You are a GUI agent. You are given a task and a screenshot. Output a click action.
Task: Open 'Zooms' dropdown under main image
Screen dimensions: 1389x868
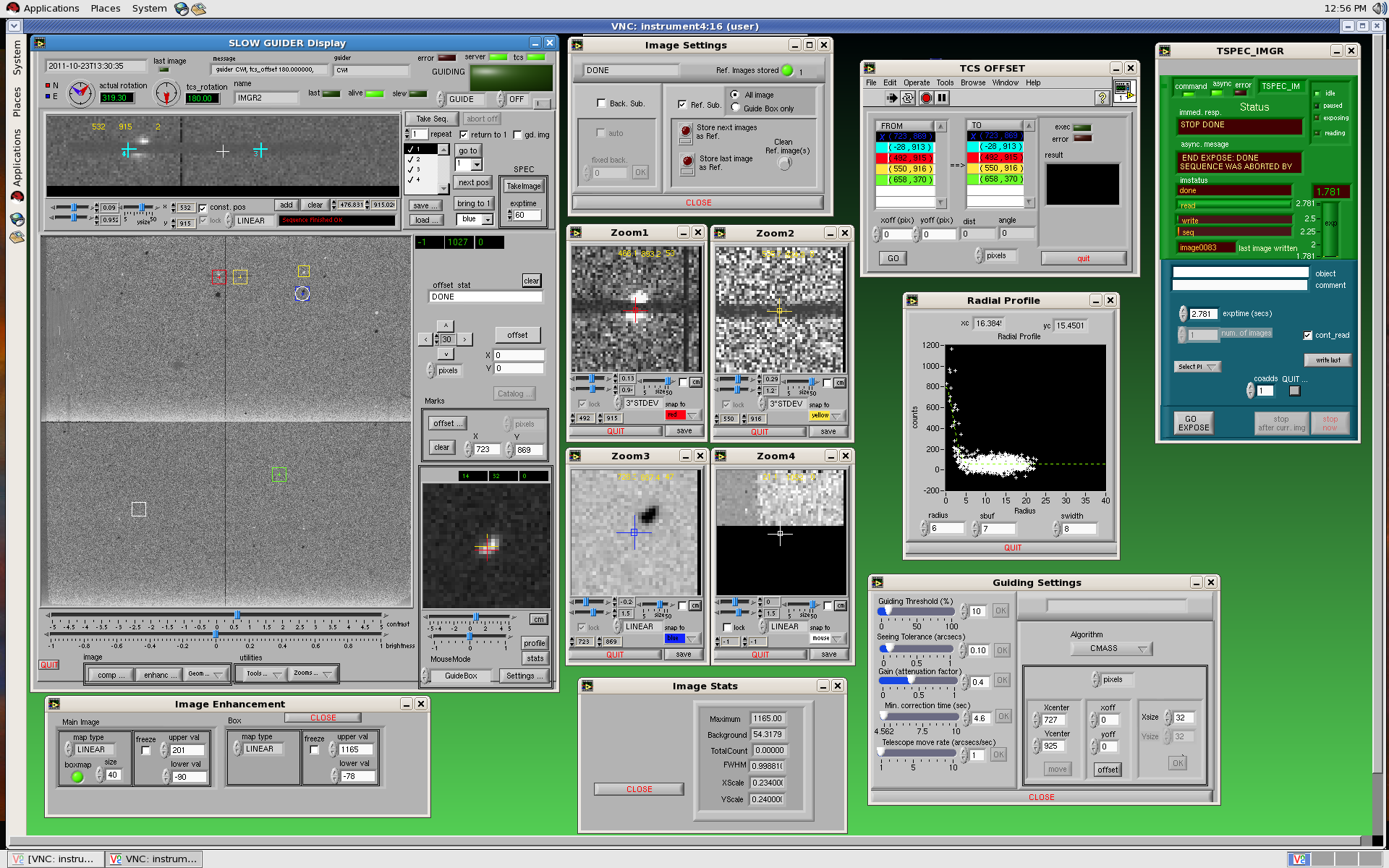click(313, 673)
